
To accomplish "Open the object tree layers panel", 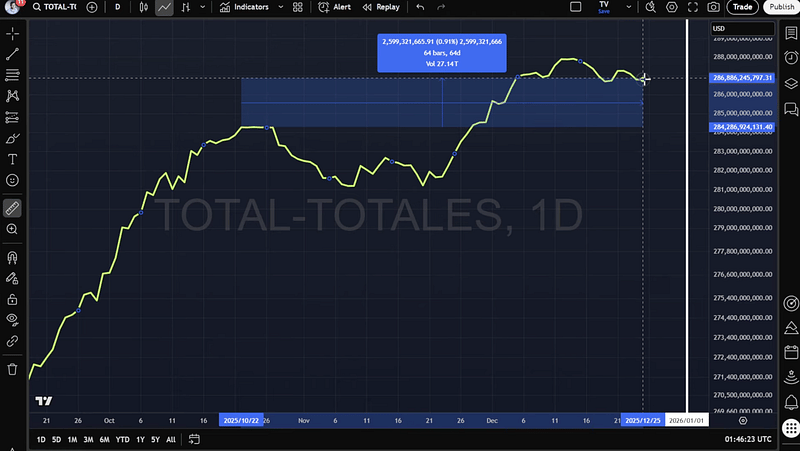I will coord(791,83).
